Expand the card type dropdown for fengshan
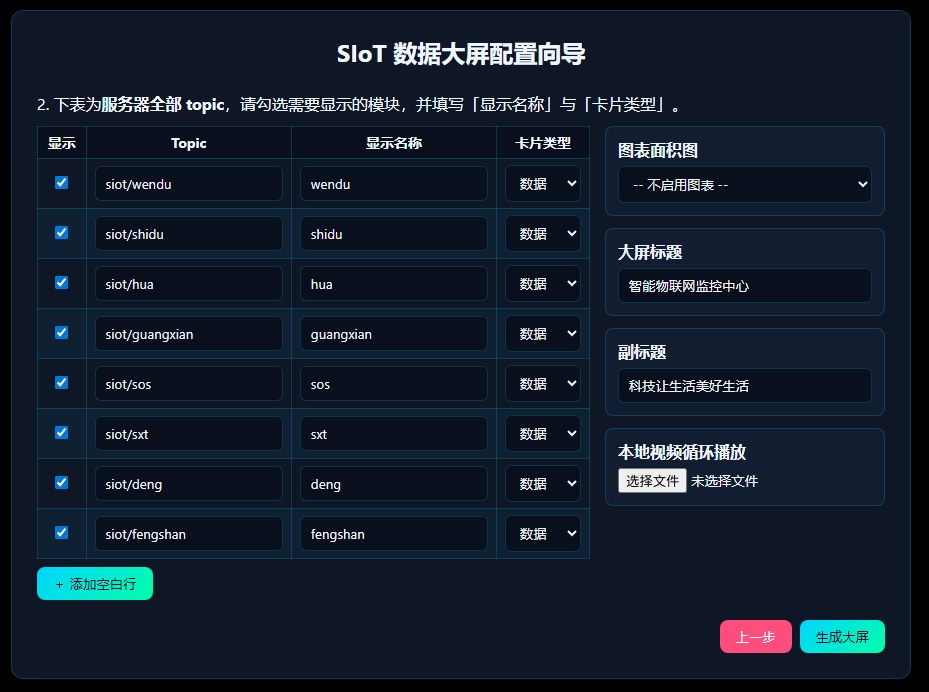 coord(542,533)
